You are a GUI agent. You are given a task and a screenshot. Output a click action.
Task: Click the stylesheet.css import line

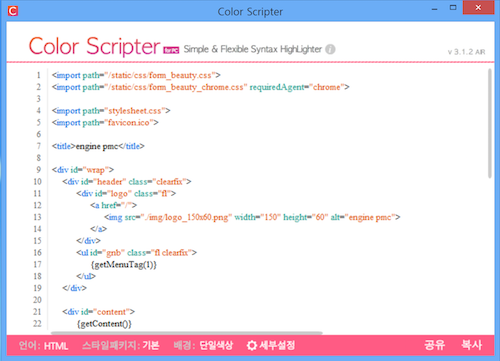(x=111, y=111)
